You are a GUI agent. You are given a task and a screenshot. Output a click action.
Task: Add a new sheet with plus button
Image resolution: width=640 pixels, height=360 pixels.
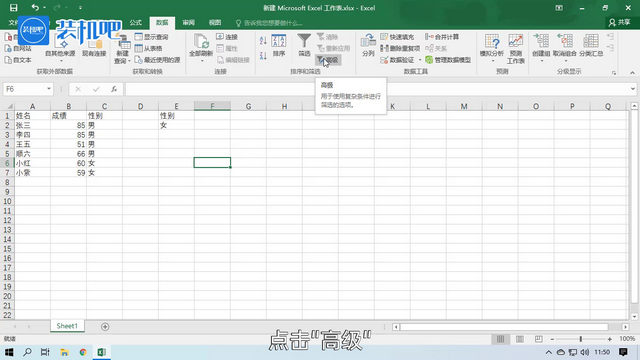[105, 327]
